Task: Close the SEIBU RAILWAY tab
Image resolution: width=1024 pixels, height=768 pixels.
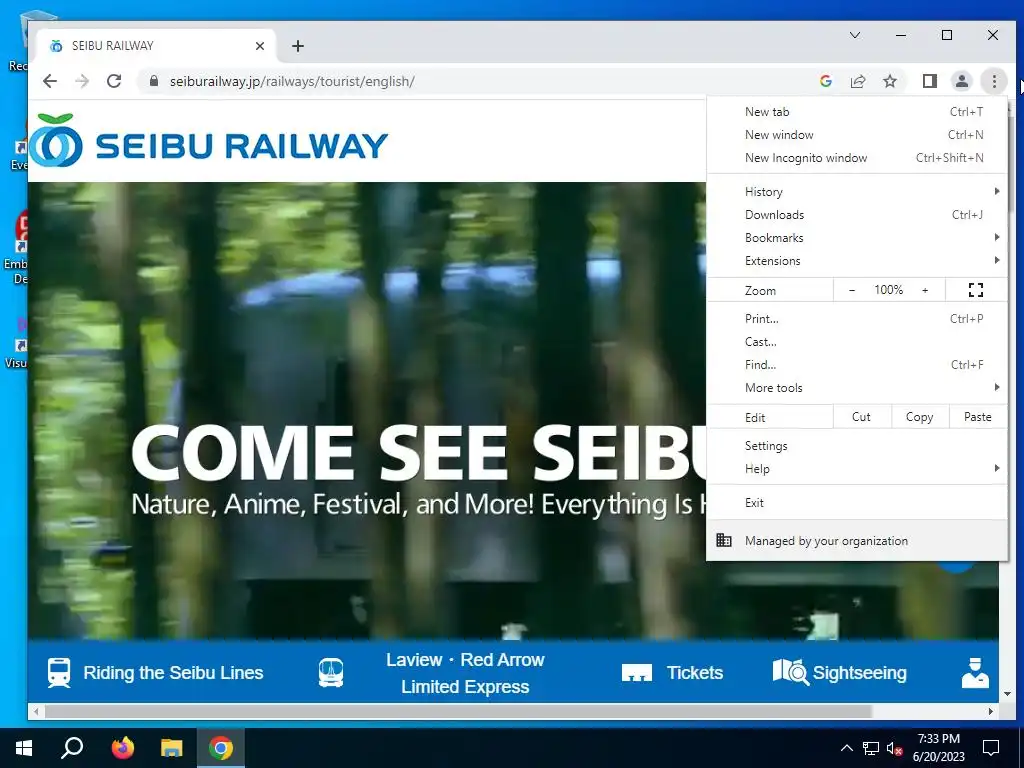Action: coord(260,46)
